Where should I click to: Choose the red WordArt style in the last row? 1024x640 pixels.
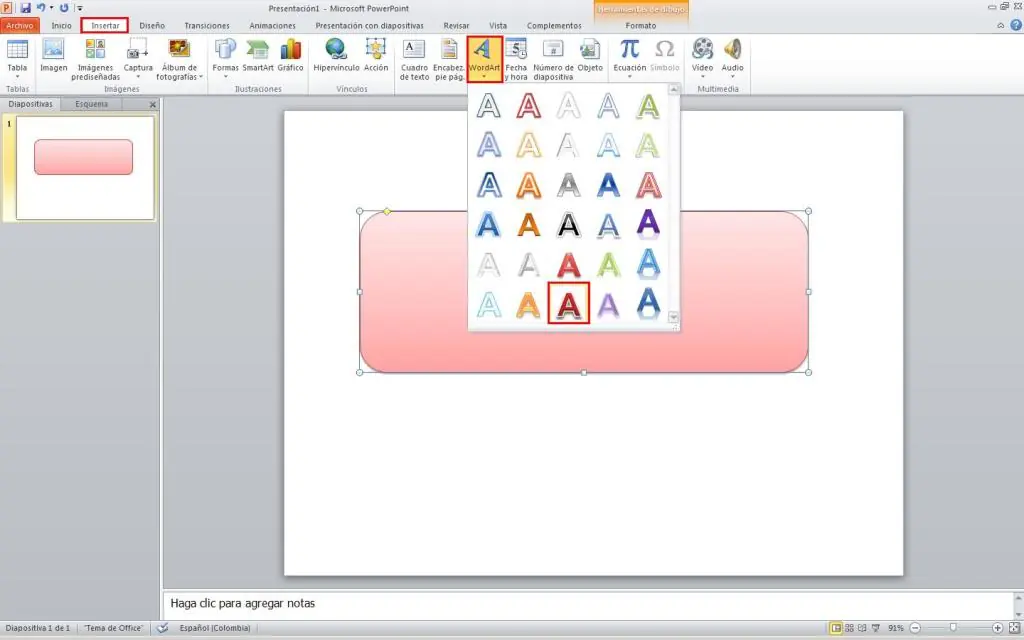(x=568, y=303)
